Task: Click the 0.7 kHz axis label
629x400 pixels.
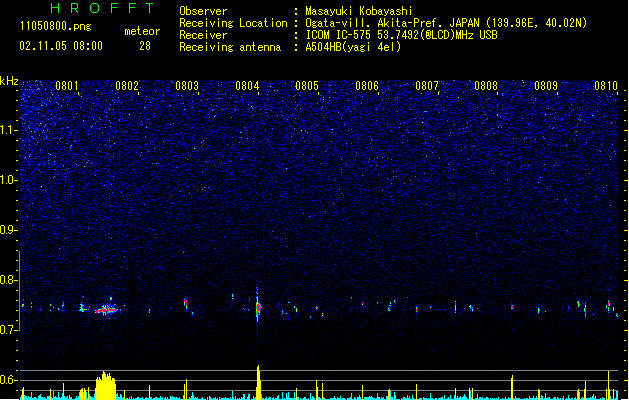Action: point(9,330)
